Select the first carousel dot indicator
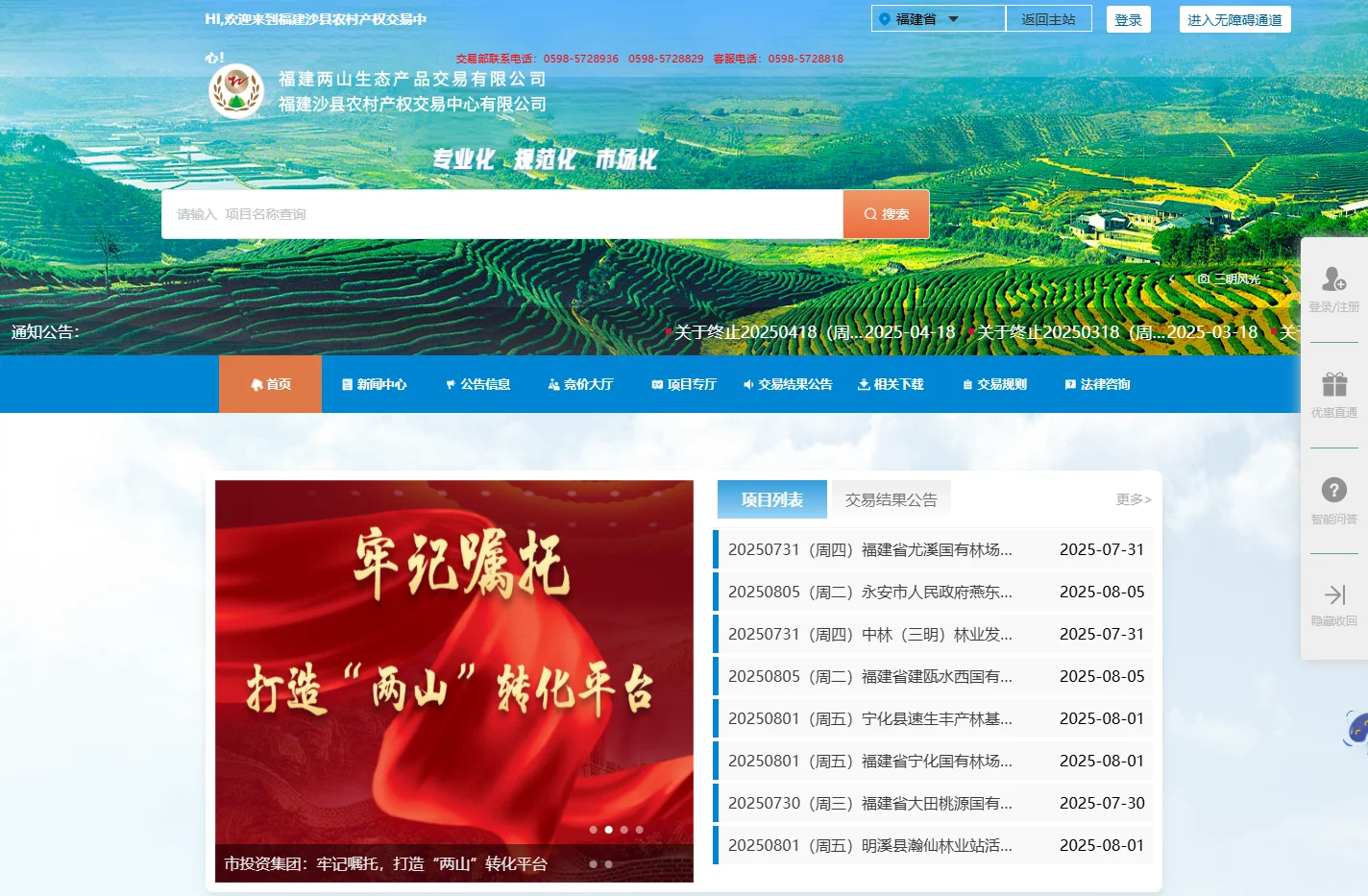Image resolution: width=1368 pixels, height=896 pixels. click(x=593, y=830)
